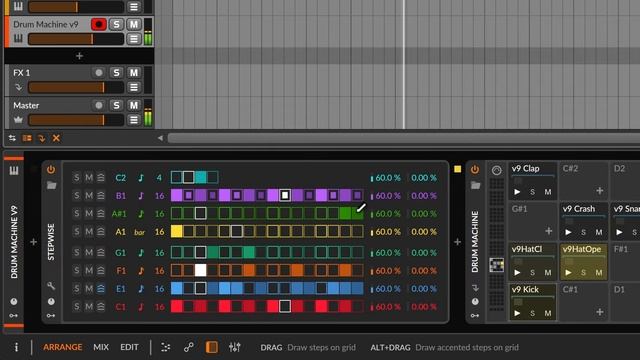Click the FX 1 return arrow icon
Screen dimensions: 640x360
point(18,87)
